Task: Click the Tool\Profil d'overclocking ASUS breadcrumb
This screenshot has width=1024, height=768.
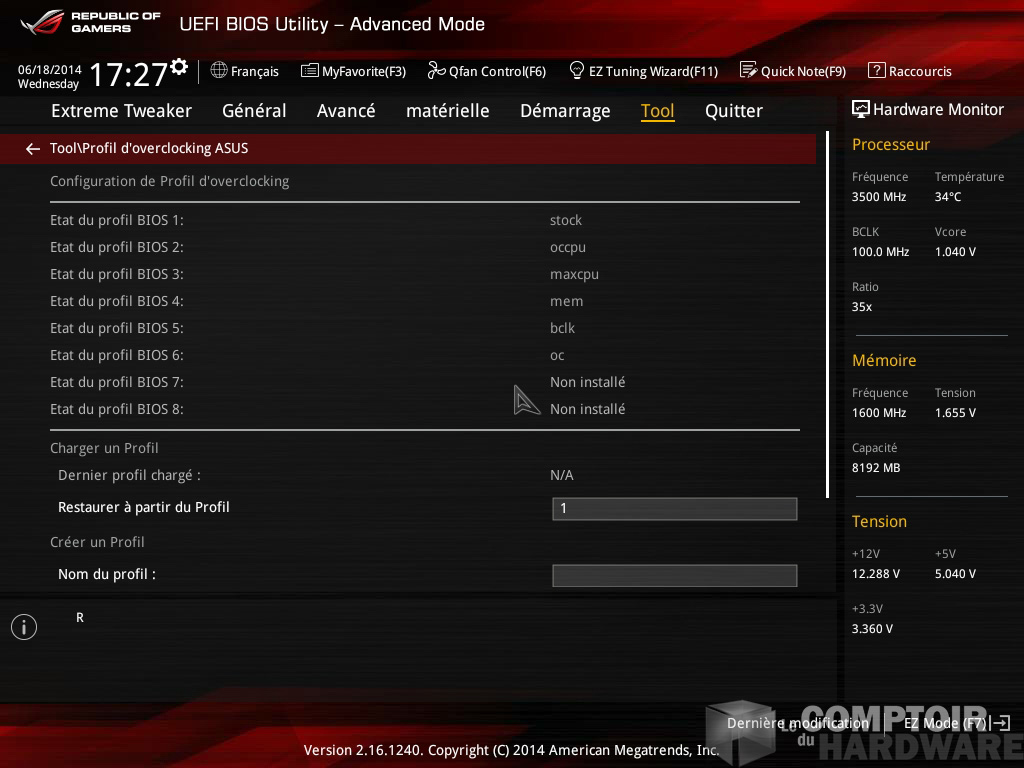Action: pyautogui.click(x=149, y=148)
